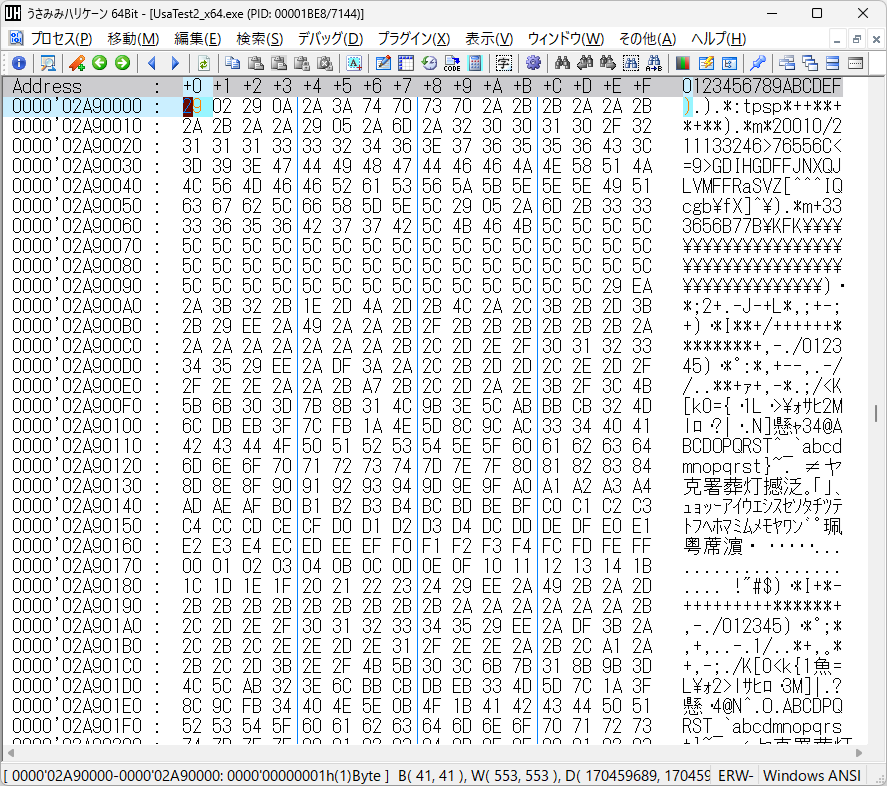This screenshot has height=786, width=887.
Task: Open the デバッグ(D) menu
Action: tap(330, 39)
